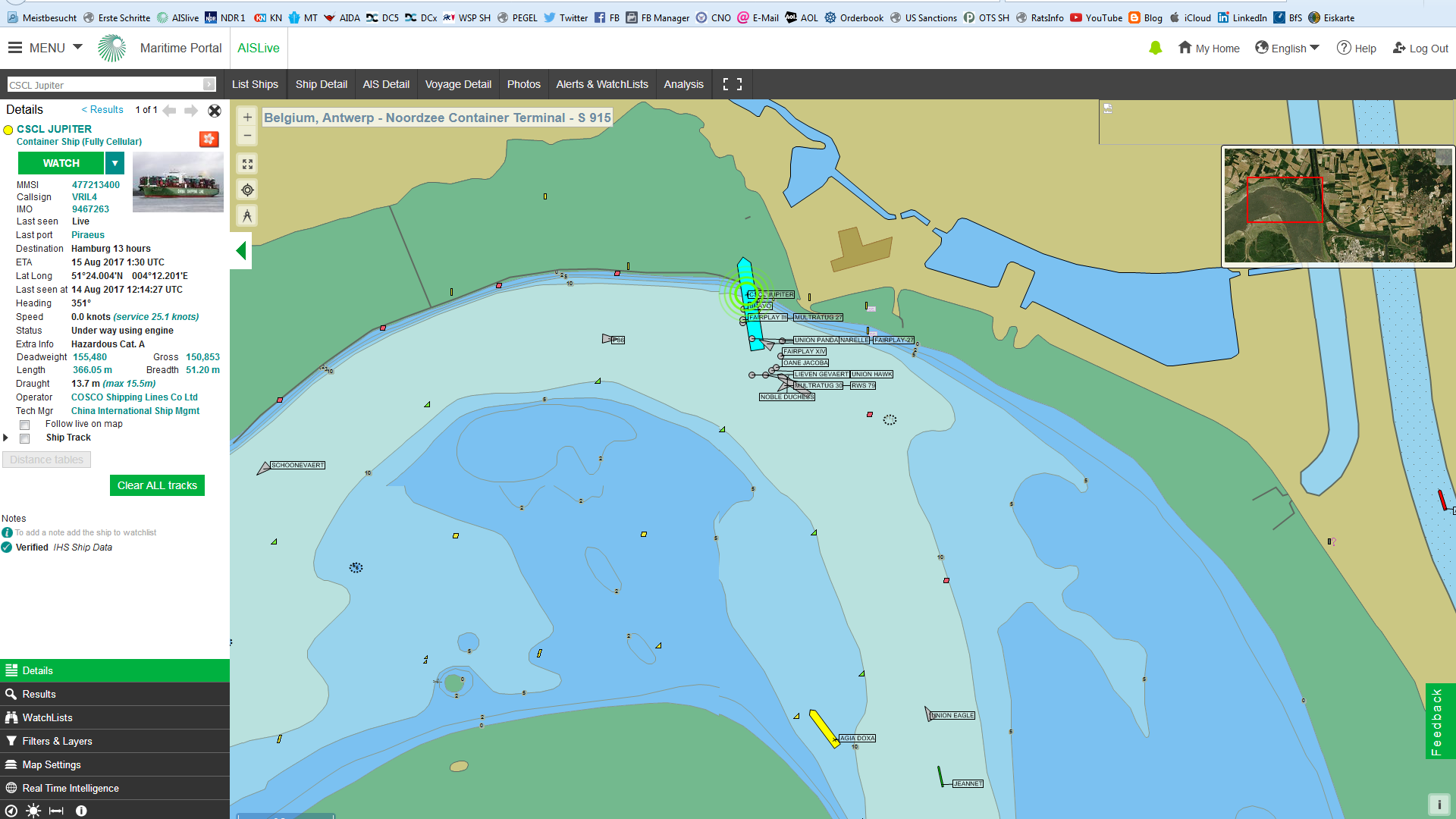Zoom out on the map
1456x819 pixels.
(x=247, y=136)
